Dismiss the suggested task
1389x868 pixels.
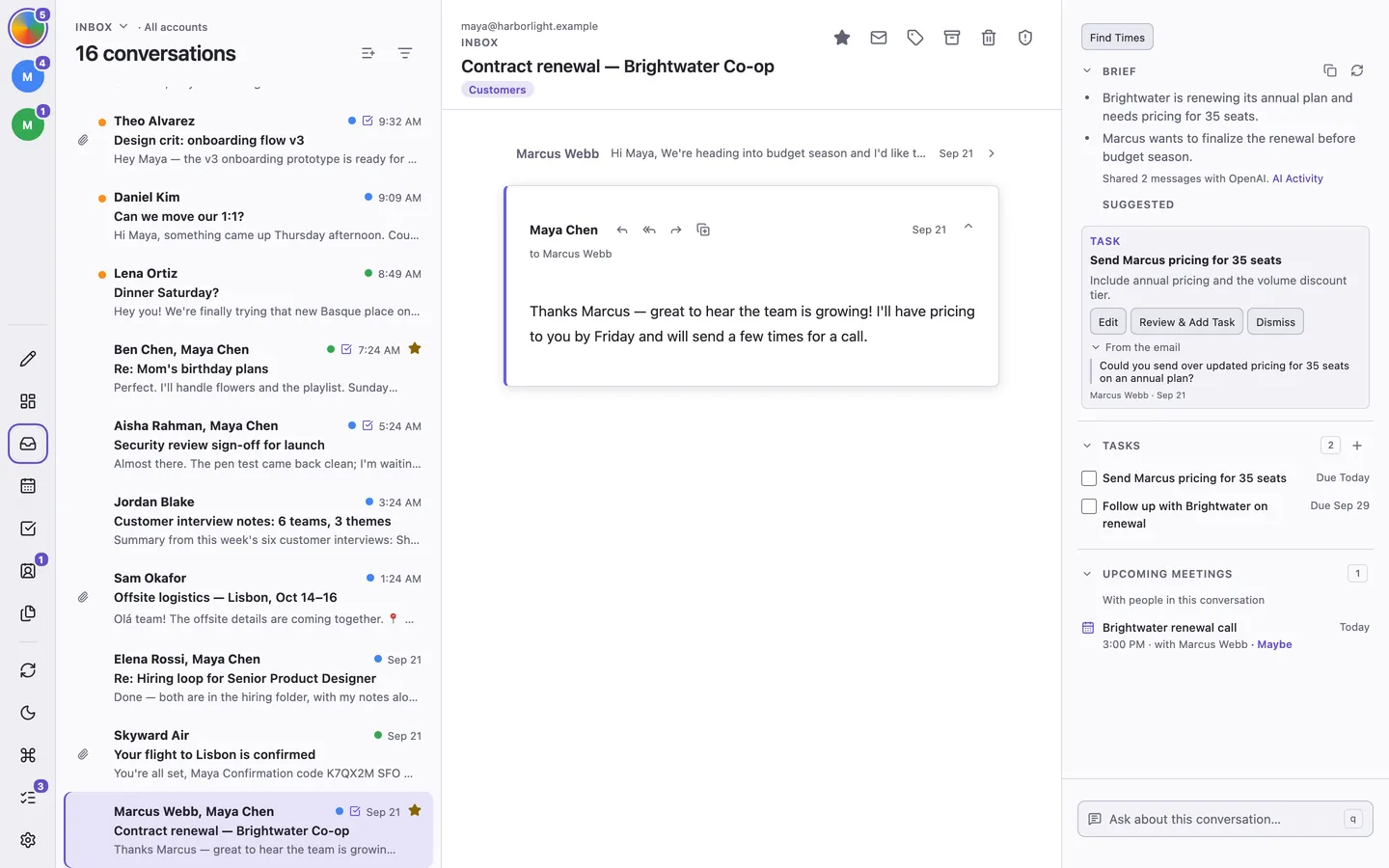click(x=1275, y=322)
